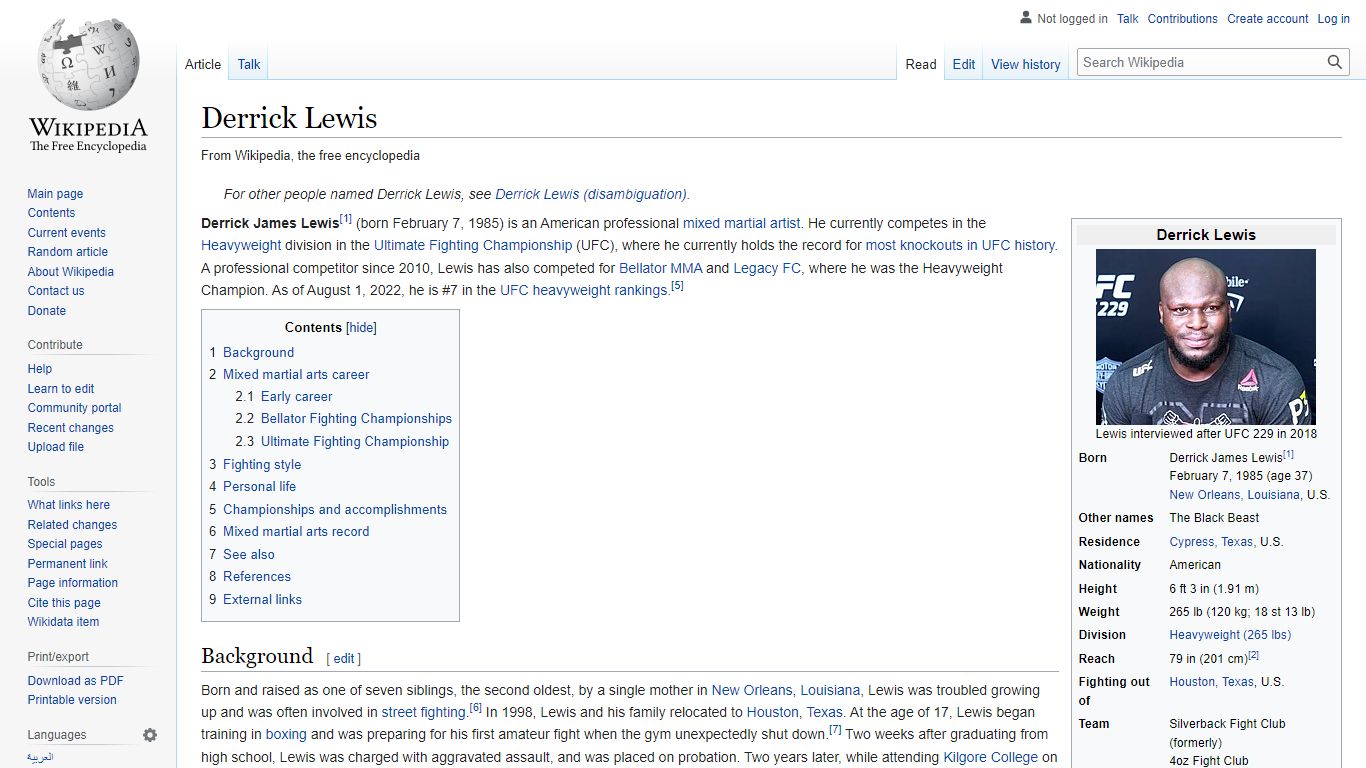Open UFC heavyweight rankings link
Viewport: 1366px width, 768px height.
584,290
